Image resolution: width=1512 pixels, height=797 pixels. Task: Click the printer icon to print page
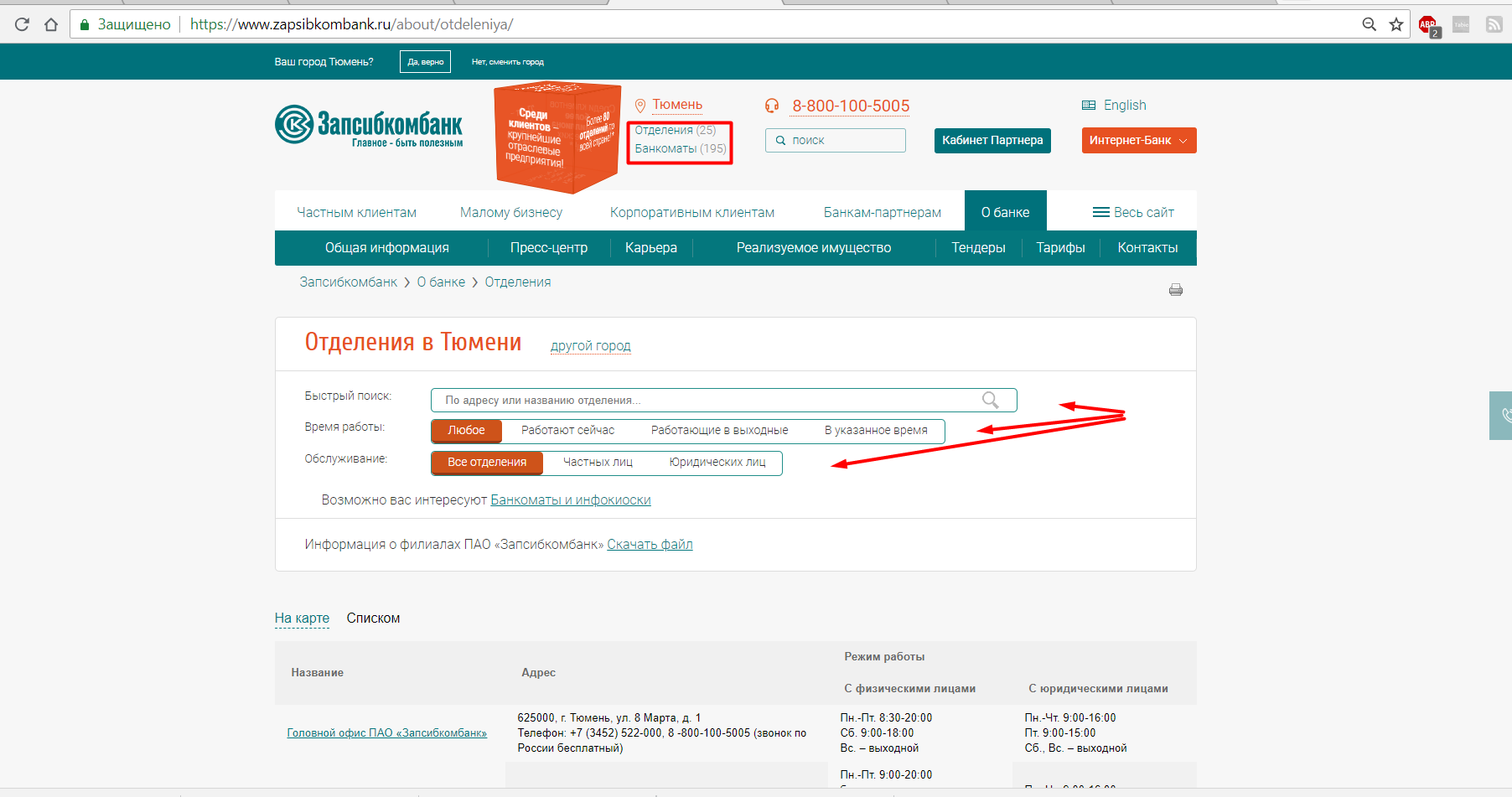1176,290
